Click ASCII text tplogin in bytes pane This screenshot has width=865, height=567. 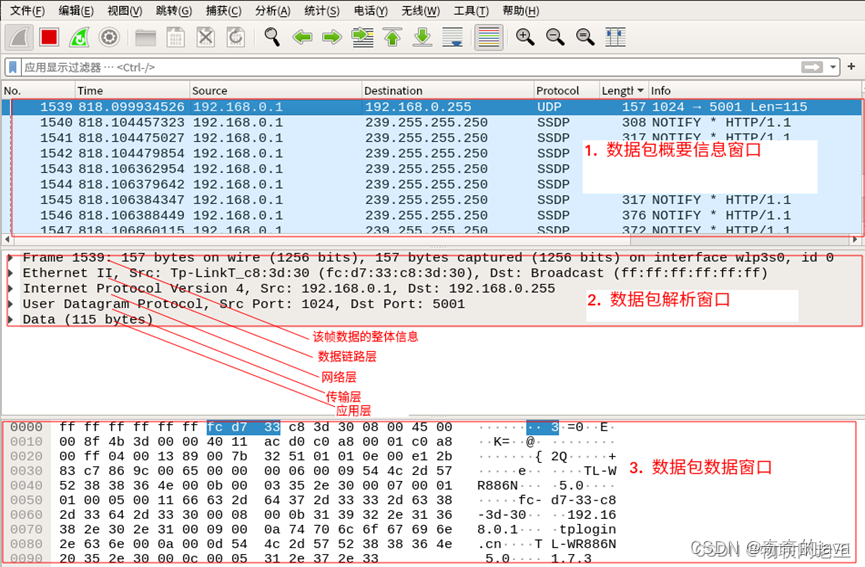tap(587, 529)
